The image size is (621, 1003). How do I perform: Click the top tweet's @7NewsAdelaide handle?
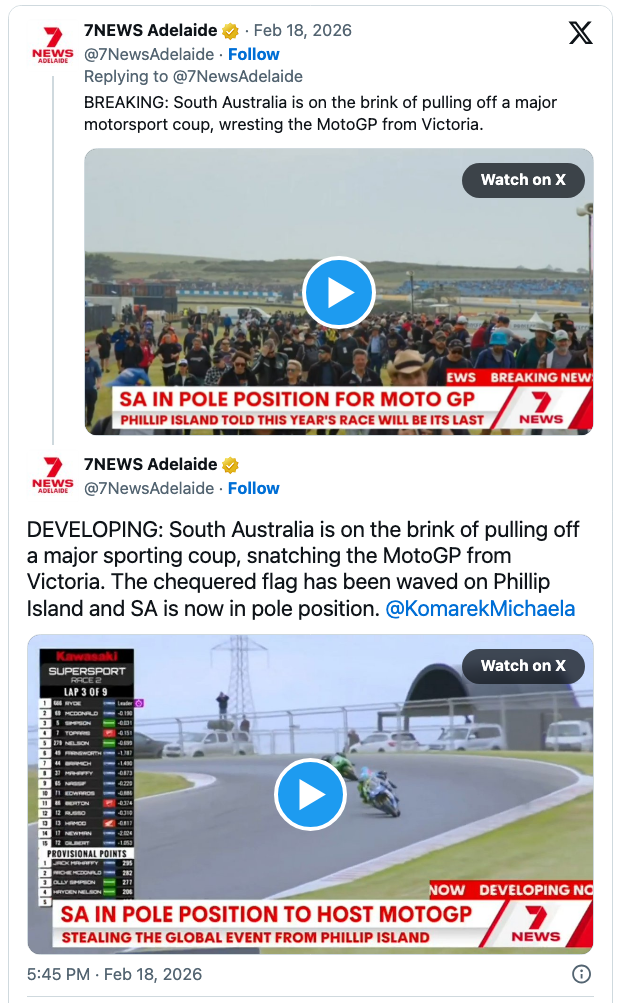pyautogui.click(x=149, y=54)
